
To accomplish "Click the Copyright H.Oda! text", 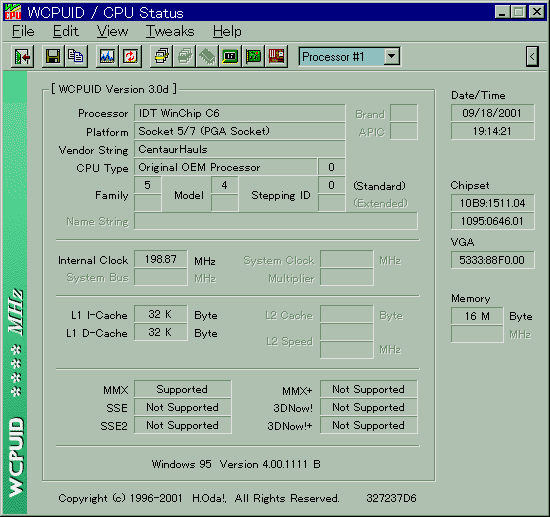I will pyautogui.click(x=199, y=498).
